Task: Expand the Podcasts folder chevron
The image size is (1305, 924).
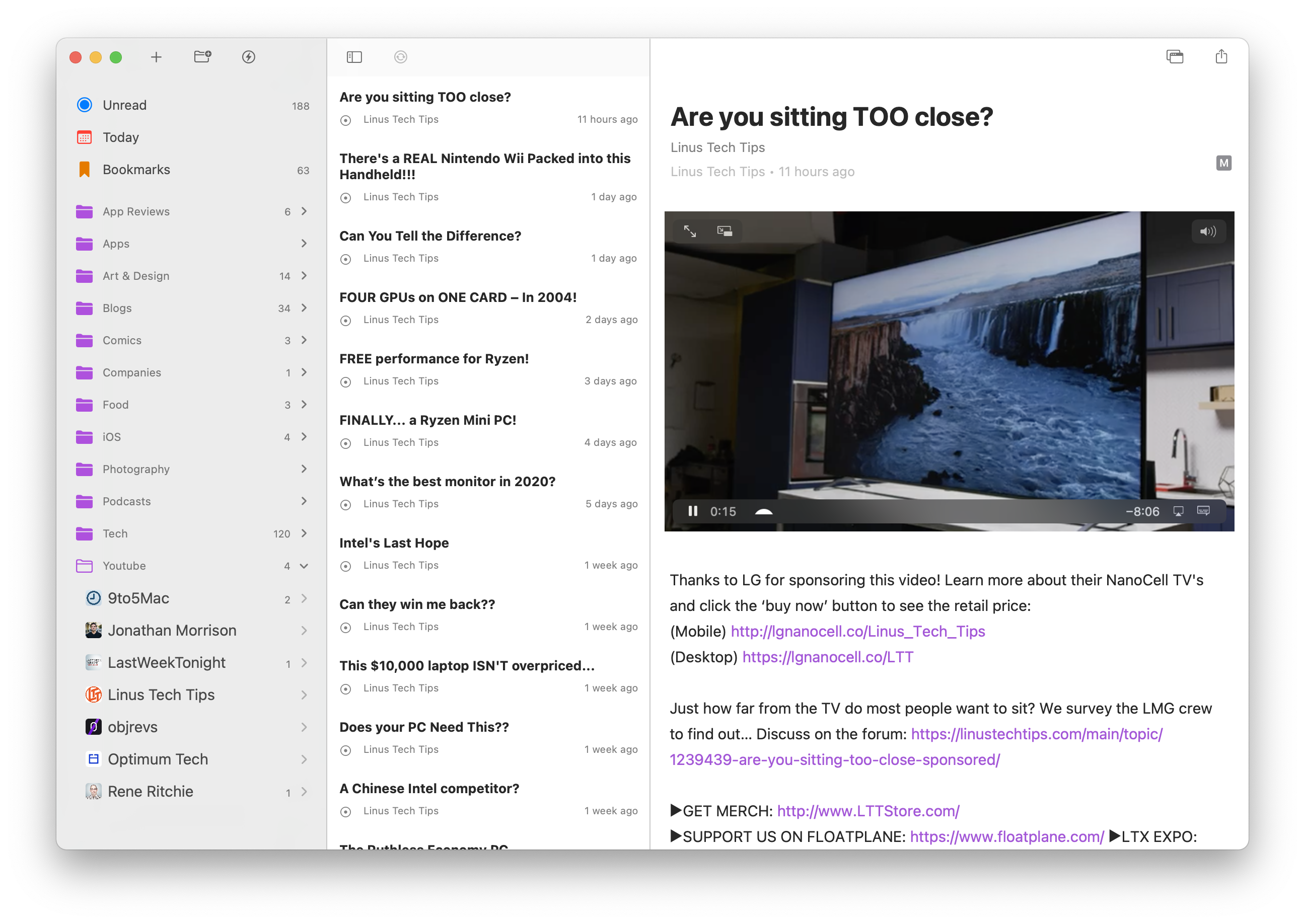Action: point(304,501)
